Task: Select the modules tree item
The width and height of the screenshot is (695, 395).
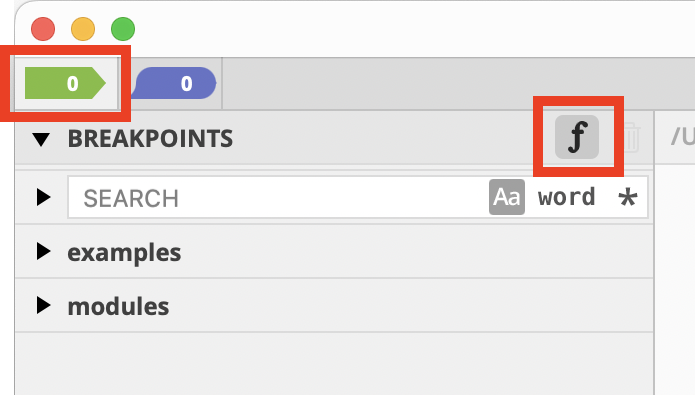Action: click(118, 306)
